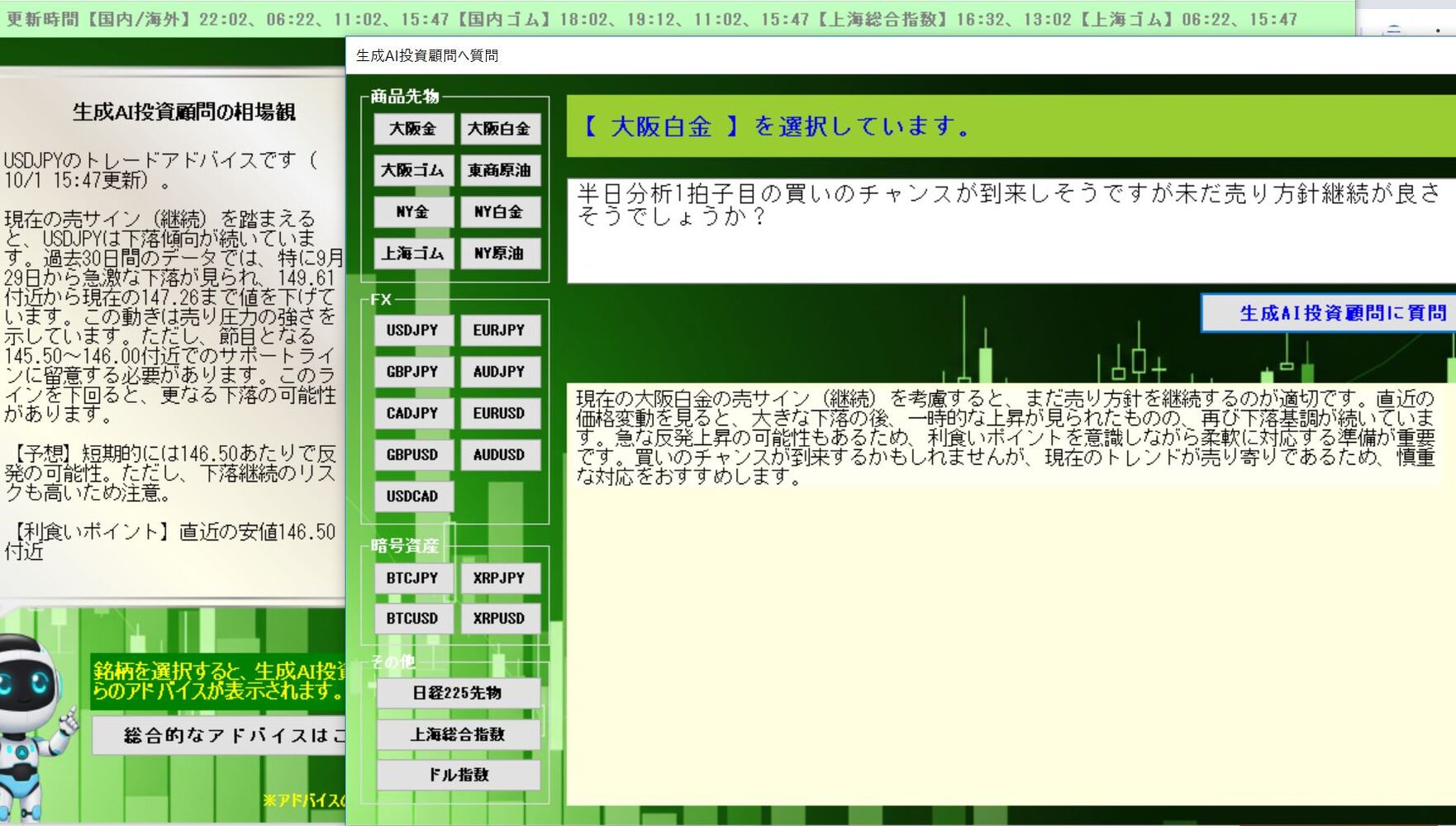The image size is (1456, 826).
Task: Select the BTCUSD button
Action: (413, 618)
